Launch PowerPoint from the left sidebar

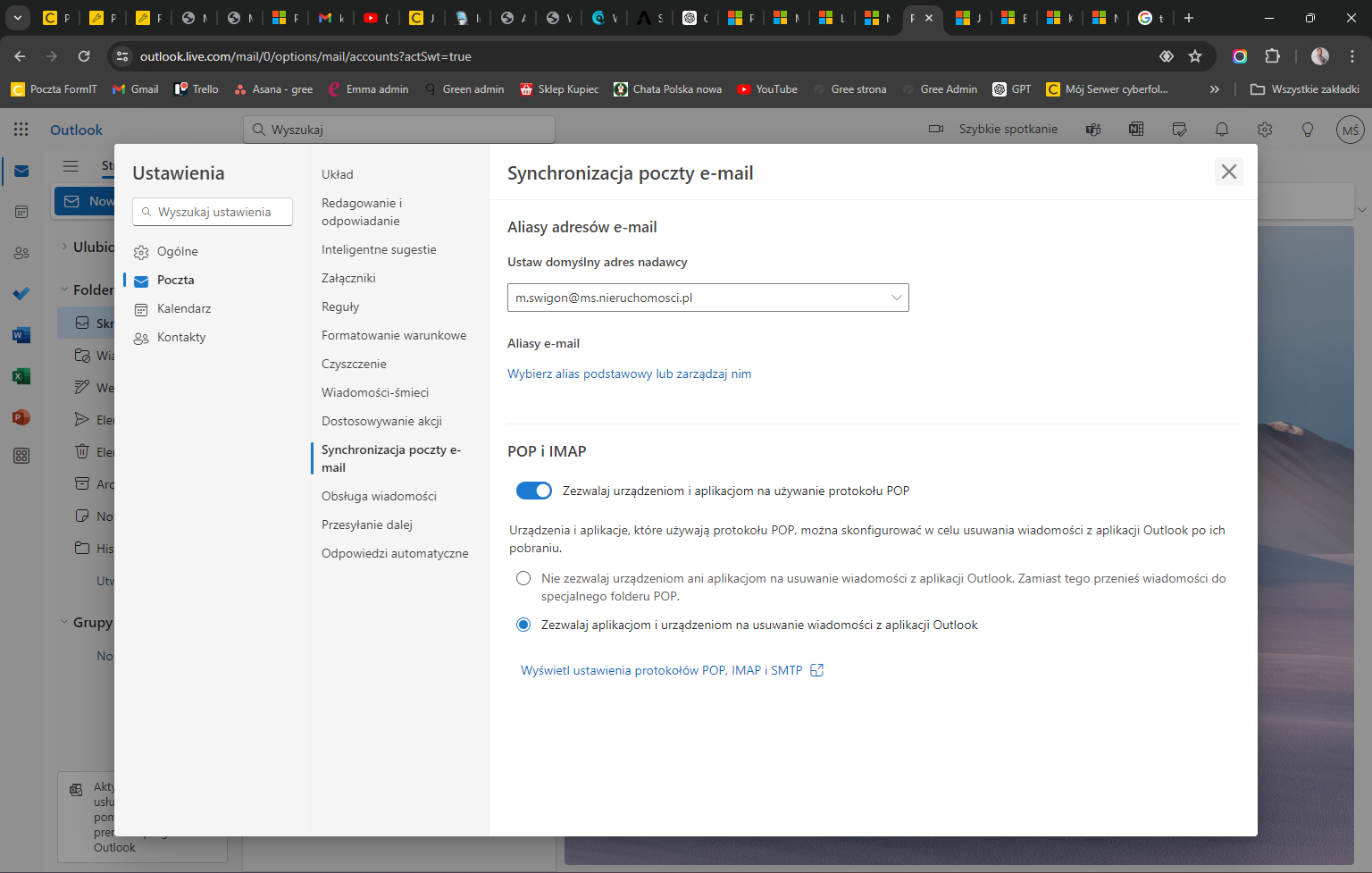[21, 416]
